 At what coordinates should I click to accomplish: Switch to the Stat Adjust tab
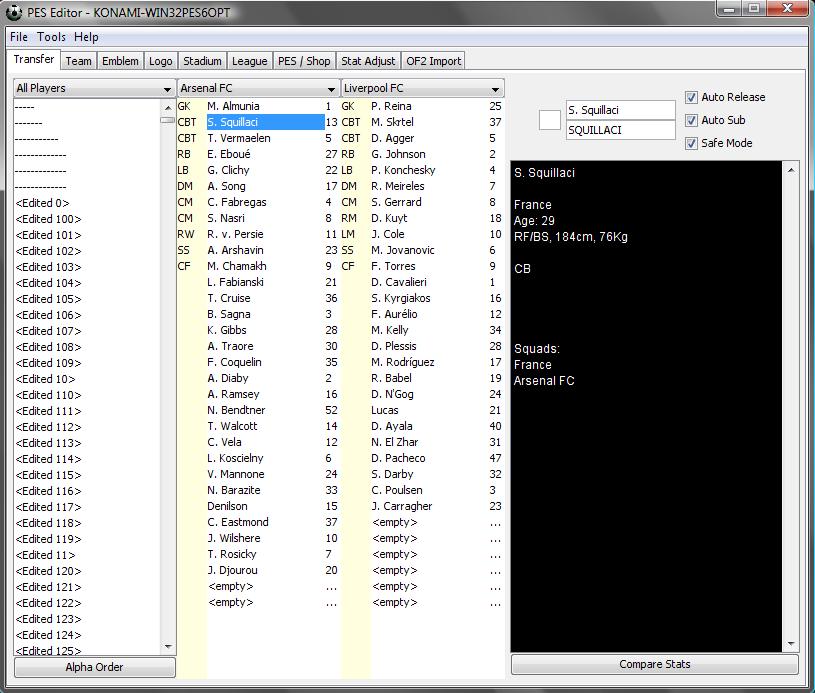pyautogui.click(x=368, y=61)
